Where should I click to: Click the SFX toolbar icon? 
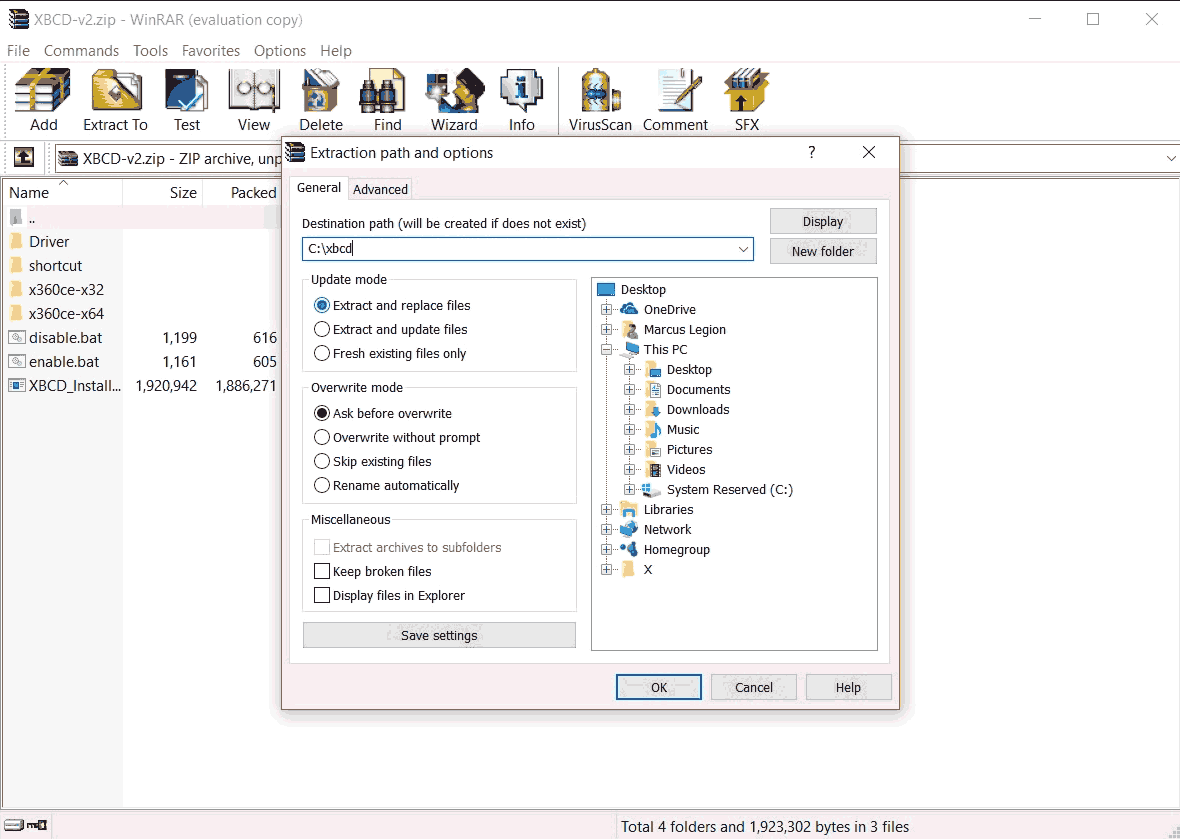(747, 100)
